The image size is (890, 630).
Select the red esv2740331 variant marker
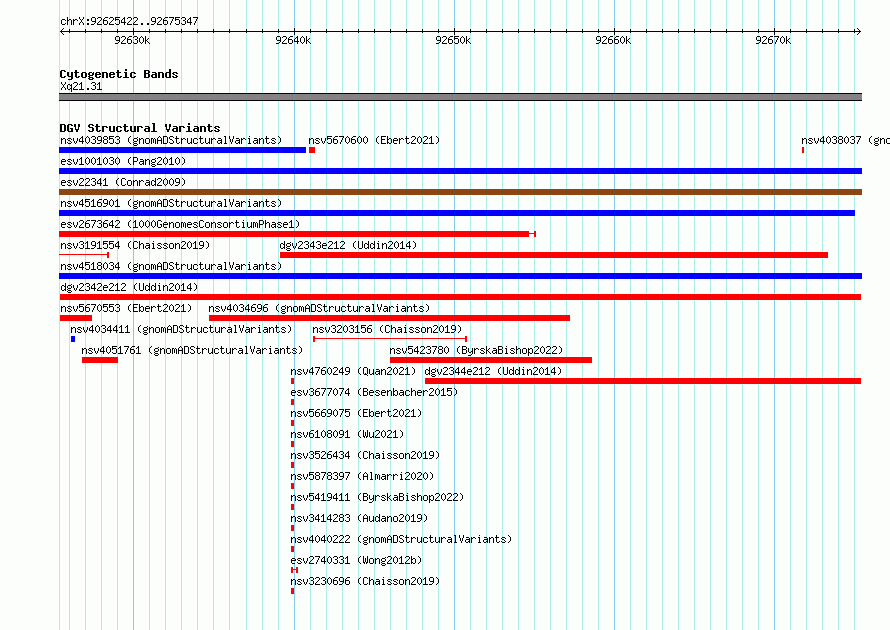click(x=294, y=570)
